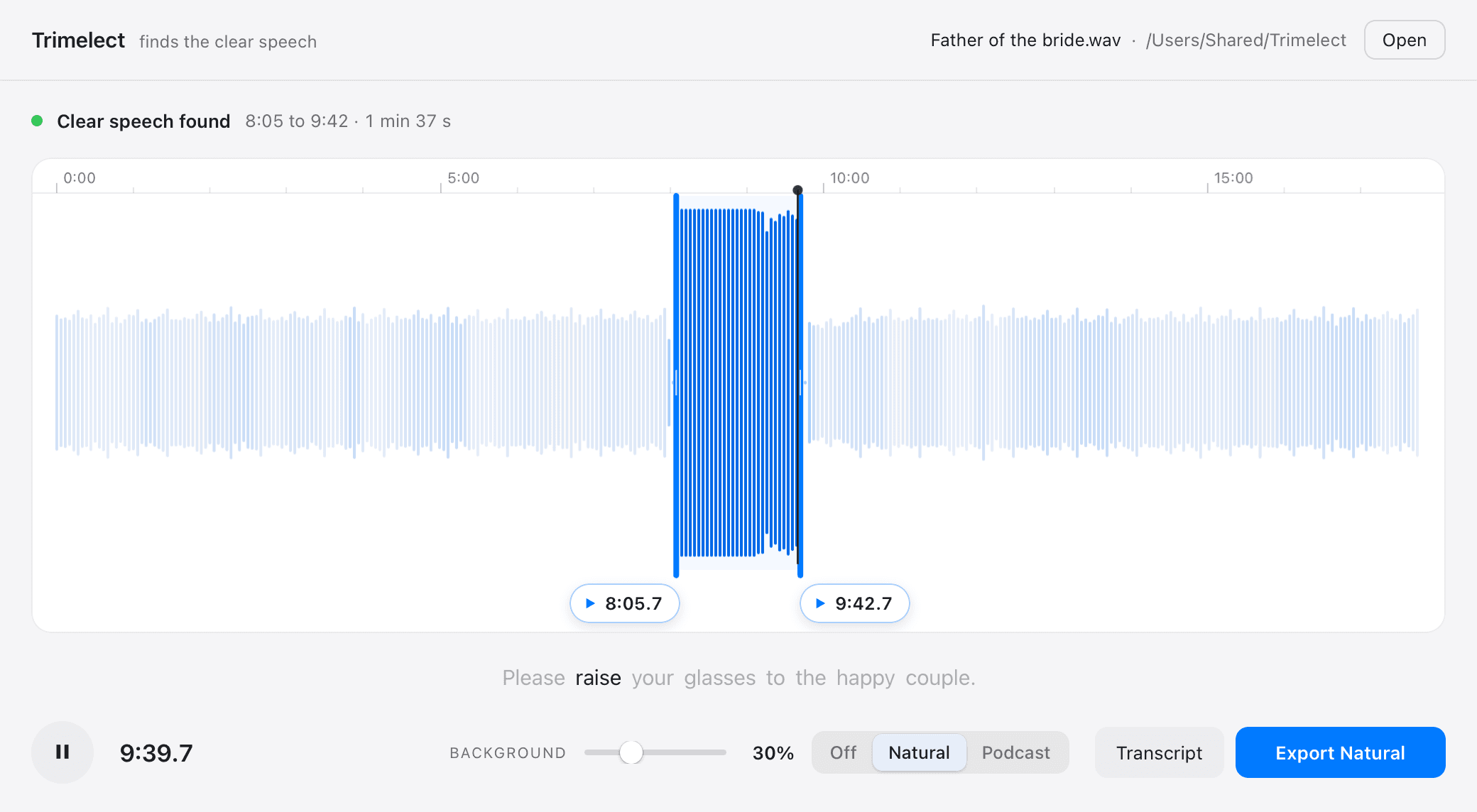Play from the 8:05.7 start marker
This screenshot has height=812, width=1477.
click(x=625, y=603)
